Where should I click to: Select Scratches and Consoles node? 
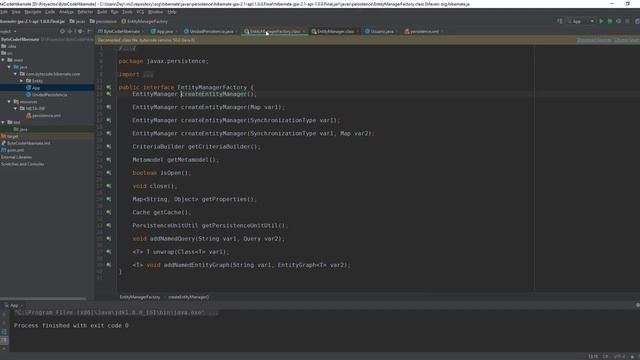[x=22, y=164]
